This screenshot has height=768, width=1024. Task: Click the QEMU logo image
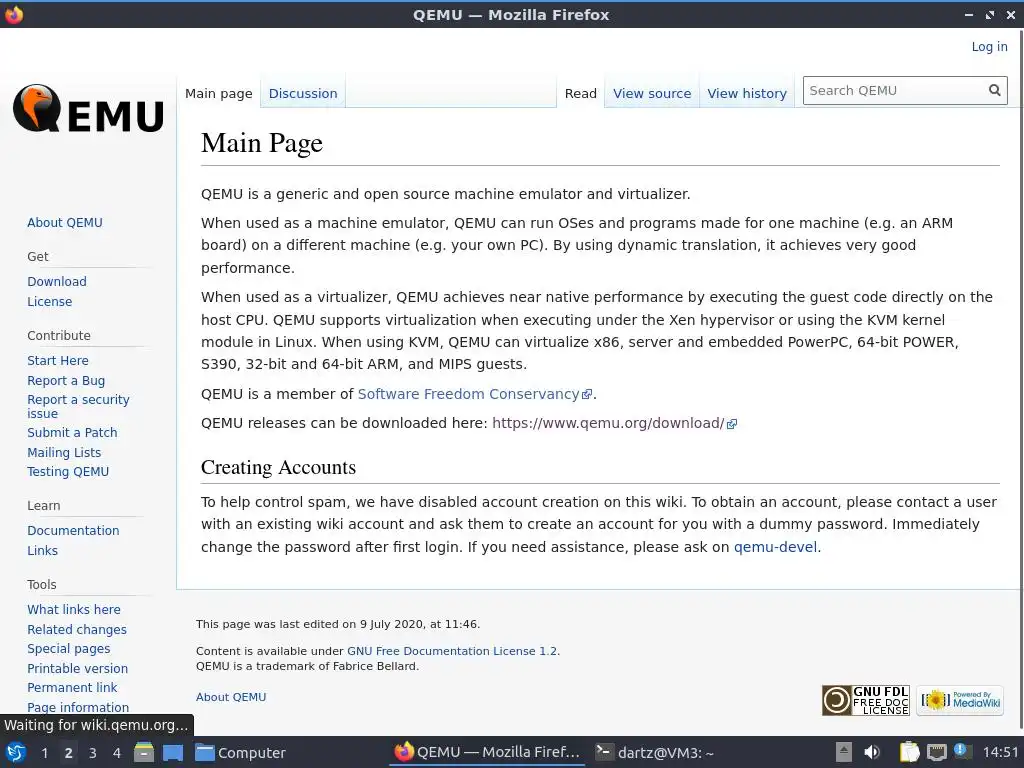(88, 109)
